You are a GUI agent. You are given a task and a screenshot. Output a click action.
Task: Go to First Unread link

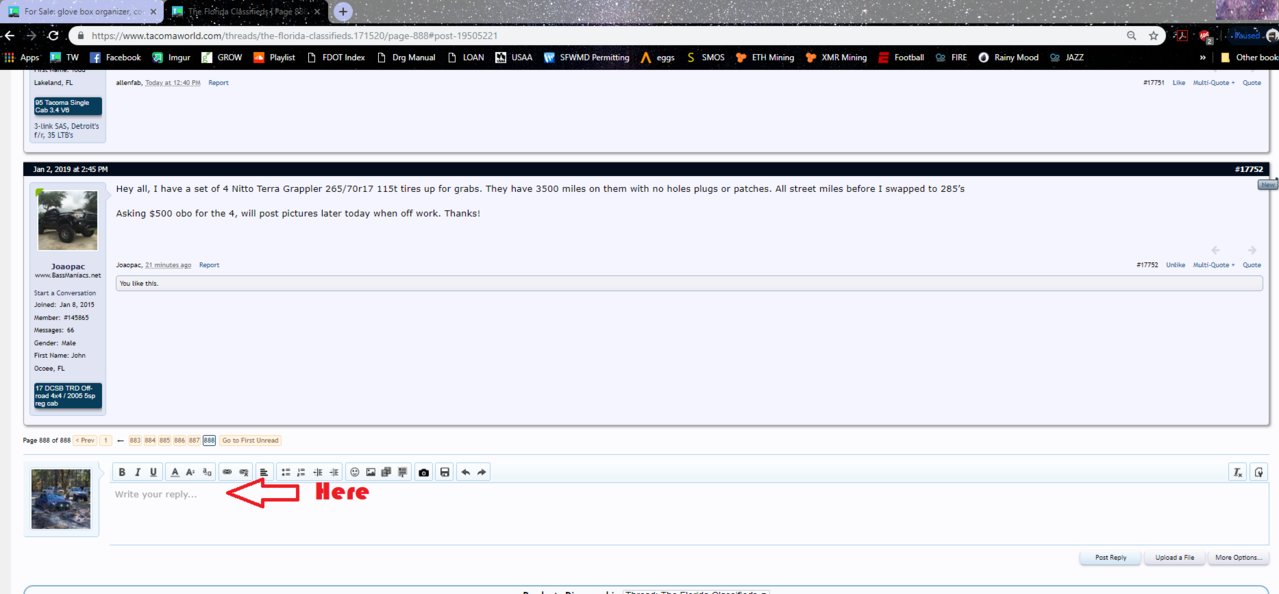(250, 440)
